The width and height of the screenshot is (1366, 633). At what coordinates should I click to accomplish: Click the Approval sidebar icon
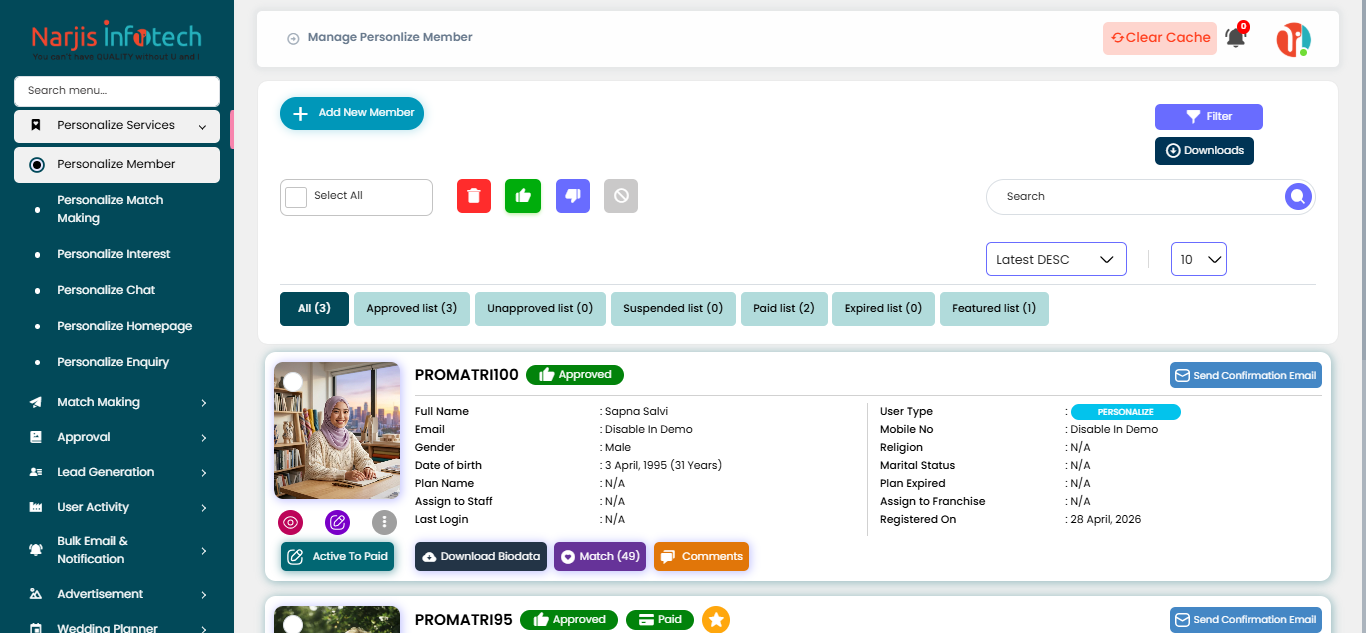point(36,437)
